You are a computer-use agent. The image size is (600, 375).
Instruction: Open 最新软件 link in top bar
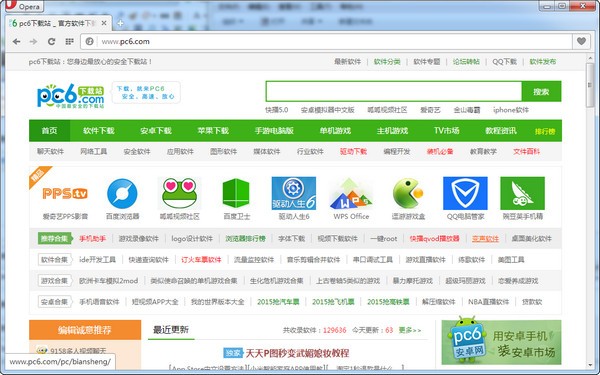[x=347, y=62]
